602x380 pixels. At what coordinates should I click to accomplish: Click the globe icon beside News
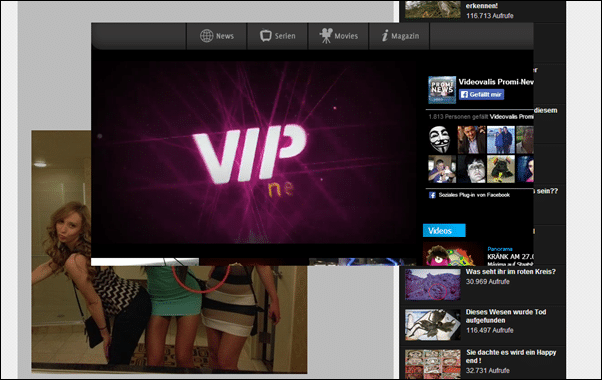click(x=207, y=36)
